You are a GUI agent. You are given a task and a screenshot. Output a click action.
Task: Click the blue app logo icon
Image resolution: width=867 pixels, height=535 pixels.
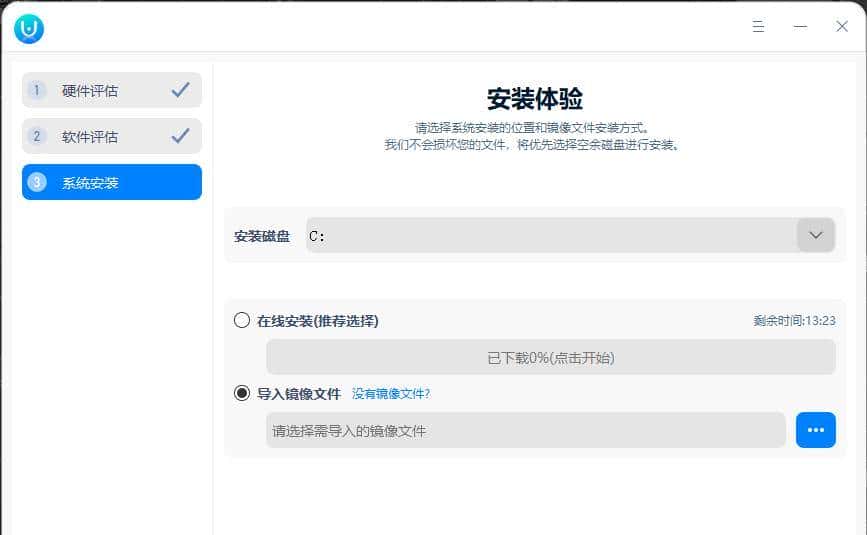(29, 28)
